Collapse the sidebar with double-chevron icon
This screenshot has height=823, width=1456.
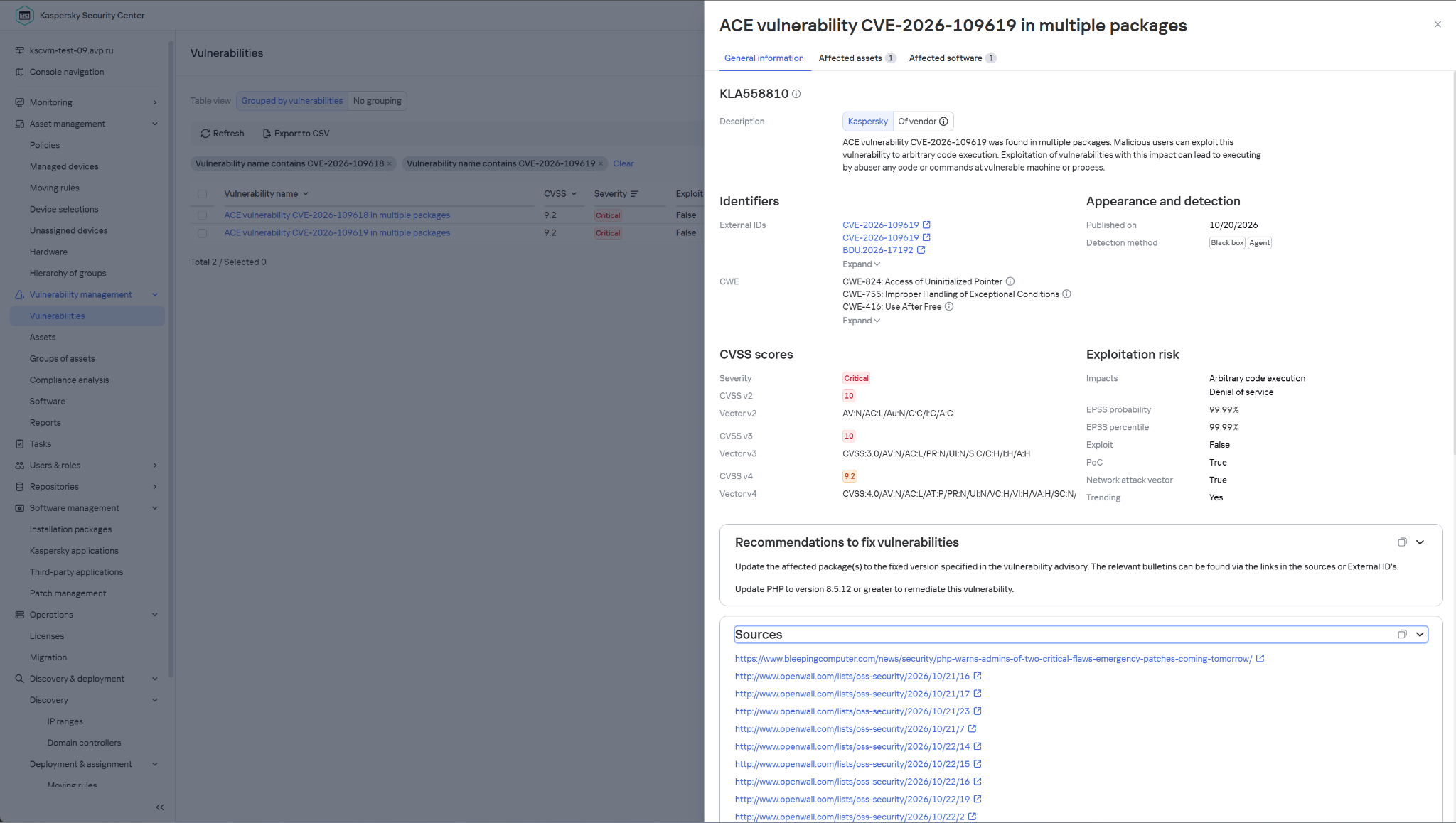[x=160, y=807]
